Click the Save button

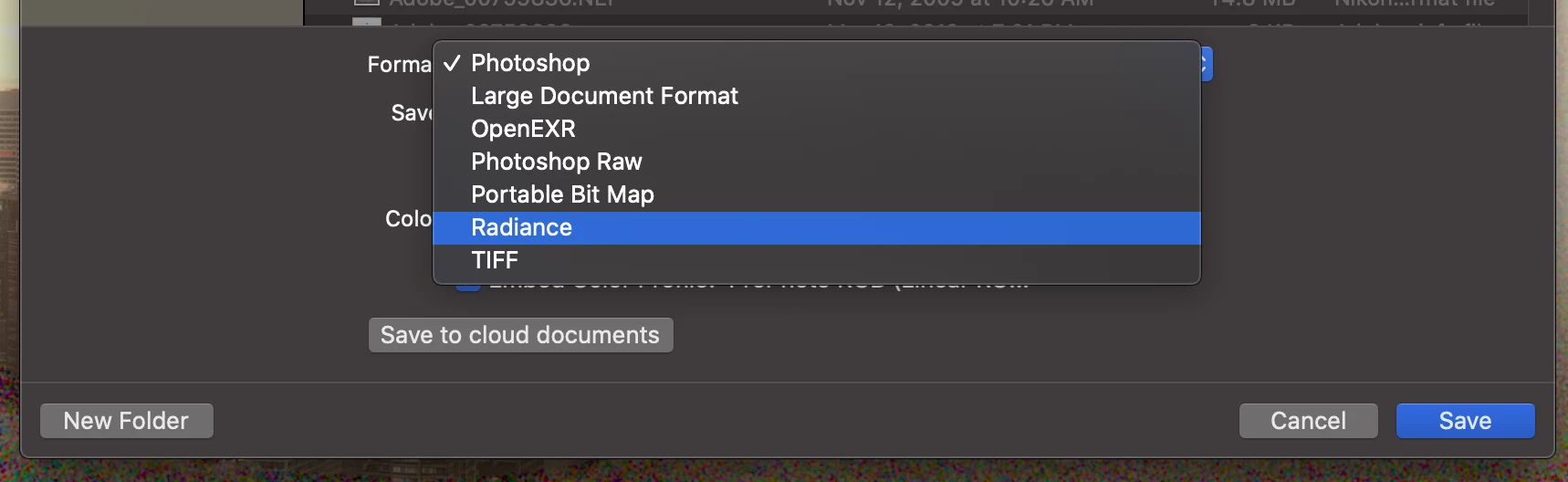pos(1465,421)
